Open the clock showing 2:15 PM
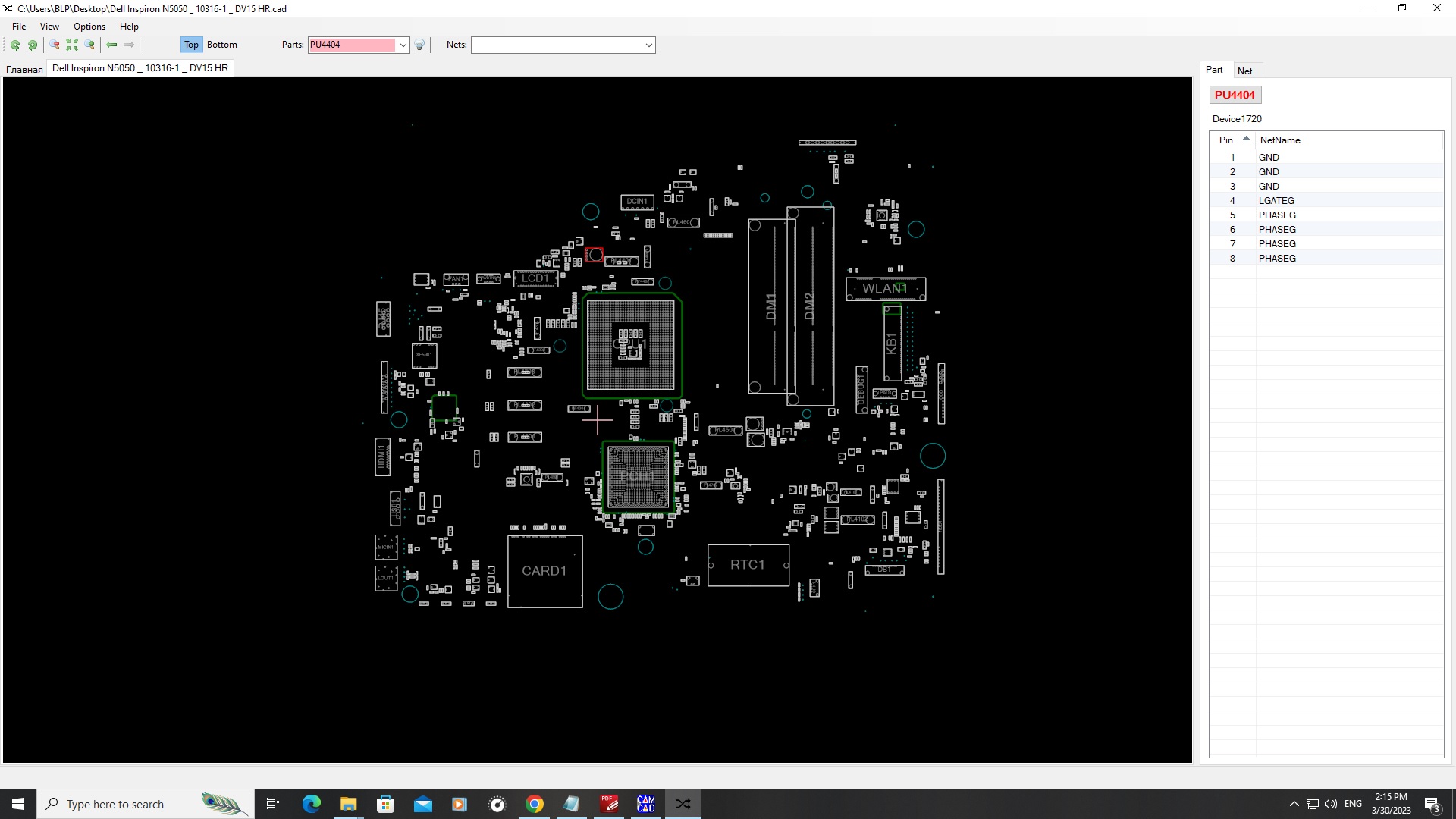This screenshot has height=819, width=1456. pos(1391,804)
